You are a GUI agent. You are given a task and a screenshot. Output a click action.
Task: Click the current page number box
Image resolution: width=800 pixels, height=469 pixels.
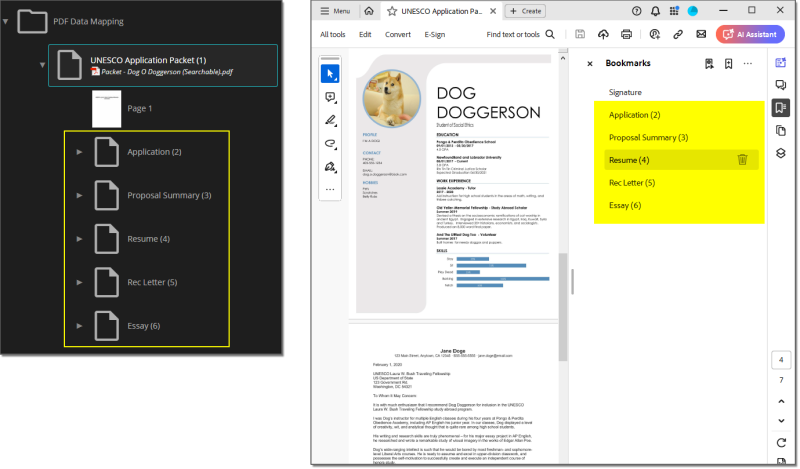click(781, 360)
